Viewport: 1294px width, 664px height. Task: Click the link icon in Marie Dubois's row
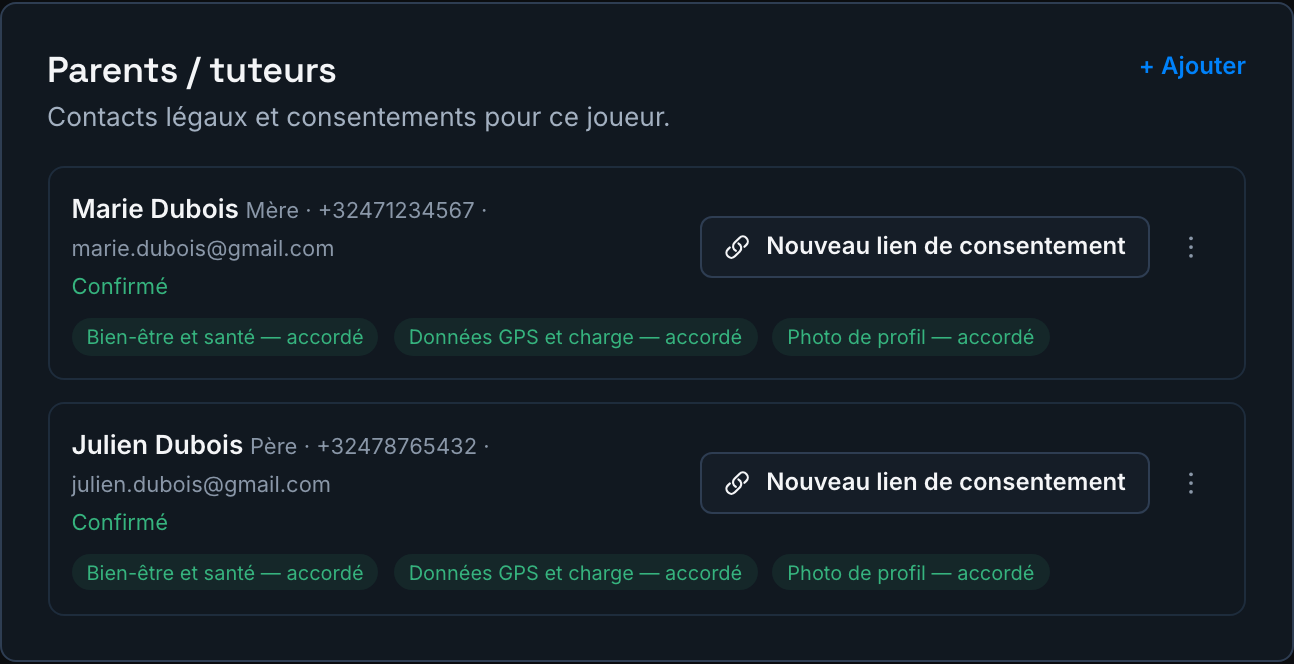(737, 247)
